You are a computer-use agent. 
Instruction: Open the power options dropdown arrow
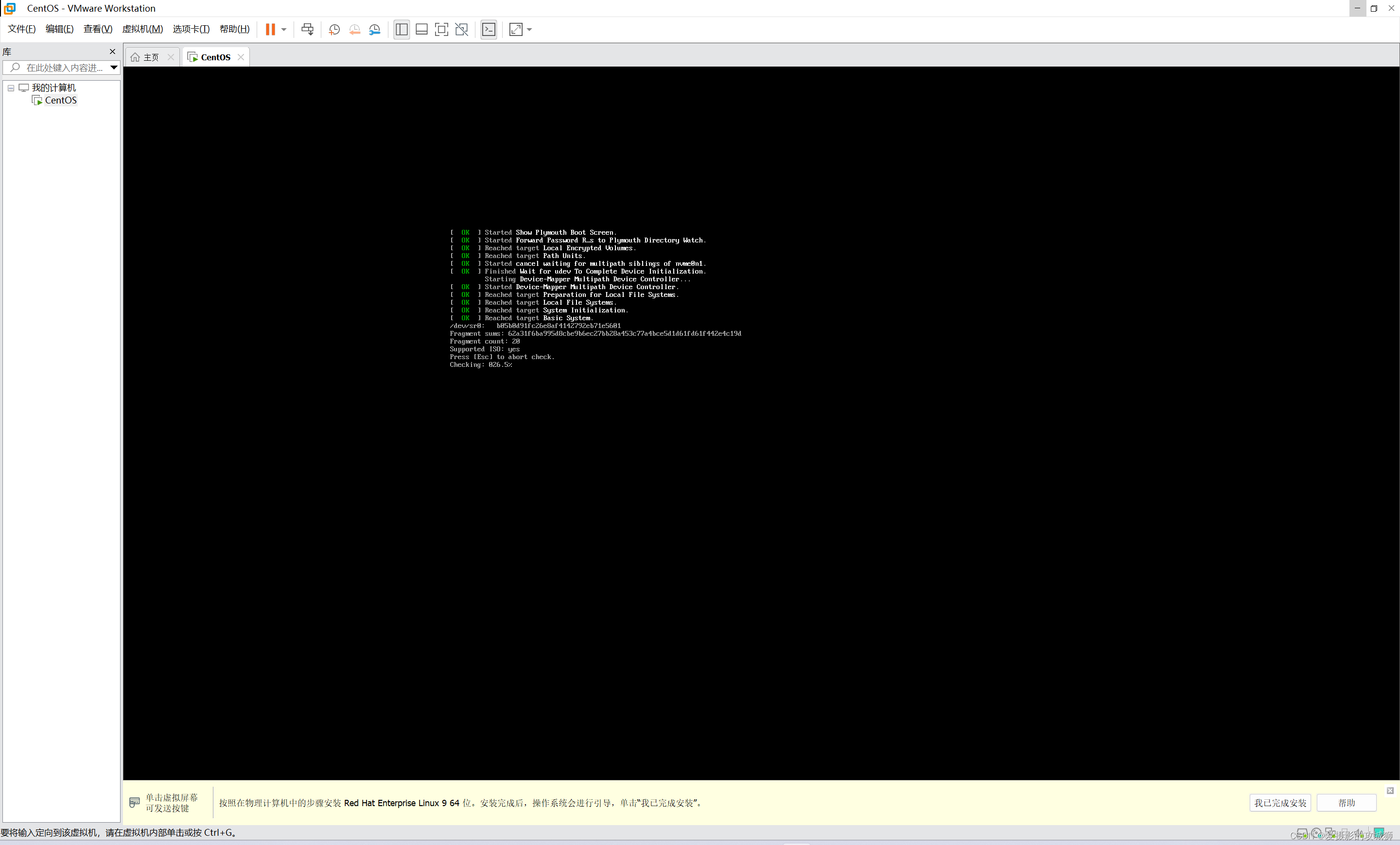[x=283, y=30]
